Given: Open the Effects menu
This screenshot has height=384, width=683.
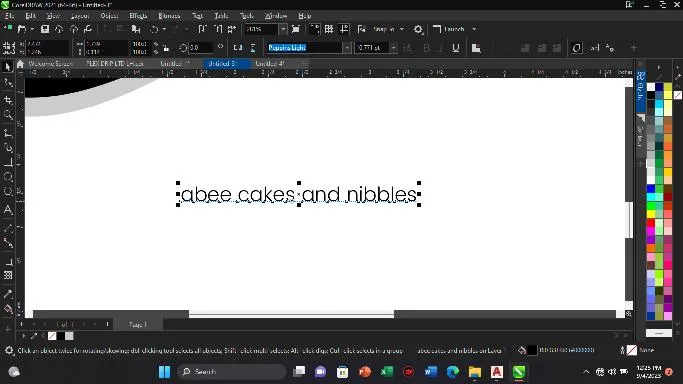Looking at the screenshot, I should [x=138, y=16].
